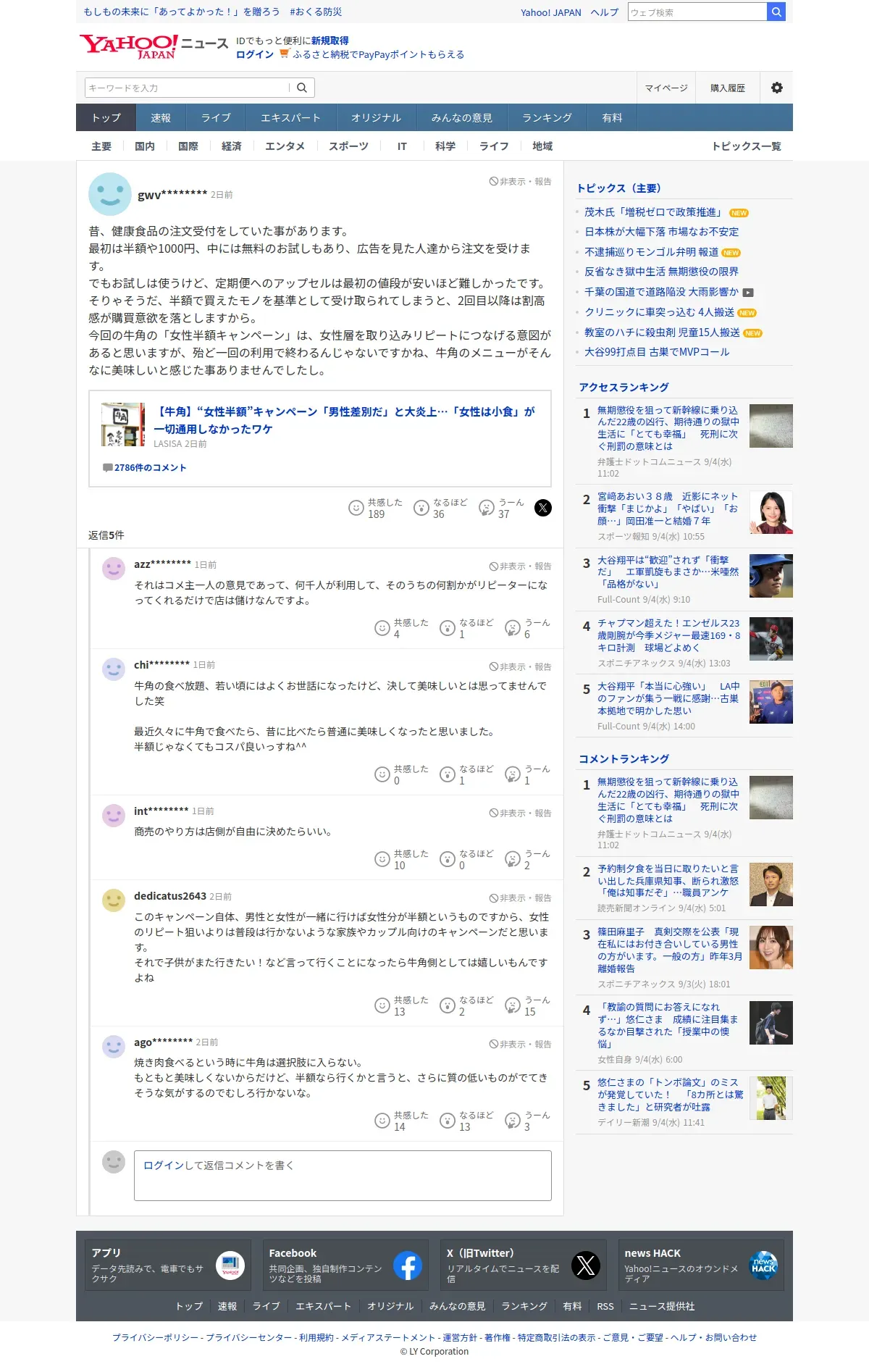
Task: Click うーん on dedicatus2643's reply
Action: [x=513, y=1005]
